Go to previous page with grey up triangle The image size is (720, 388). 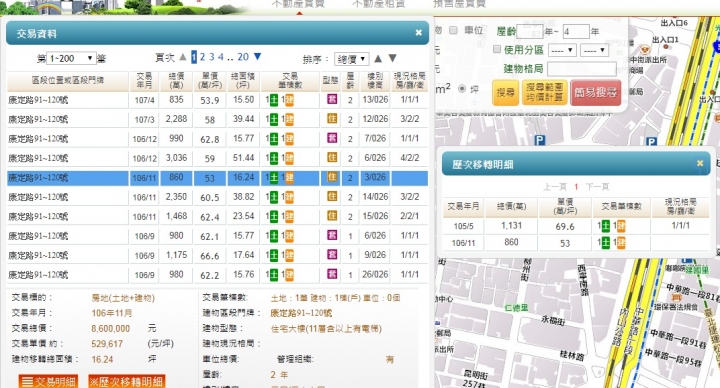click(183, 57)
